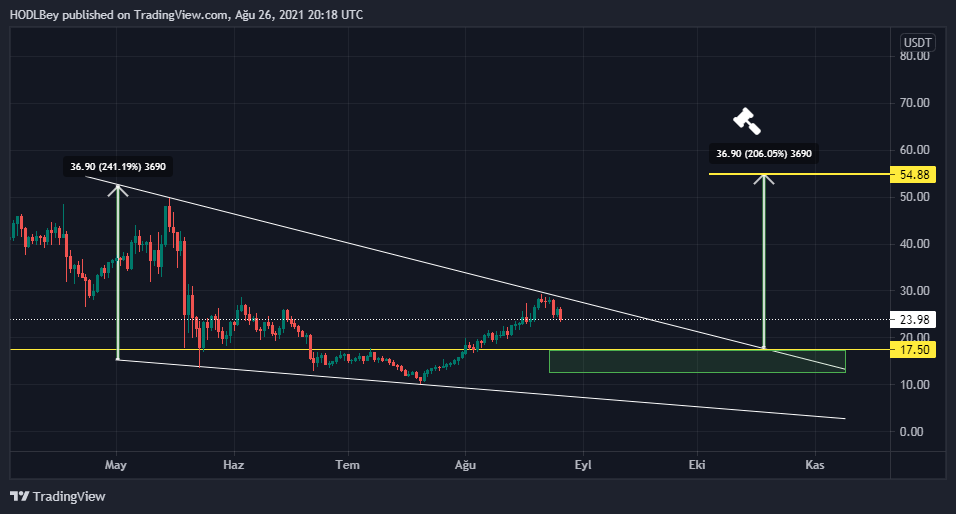Click the 36.90 (206.05%) 3690 measurement label
956x514 pixels.
(764, 154)
